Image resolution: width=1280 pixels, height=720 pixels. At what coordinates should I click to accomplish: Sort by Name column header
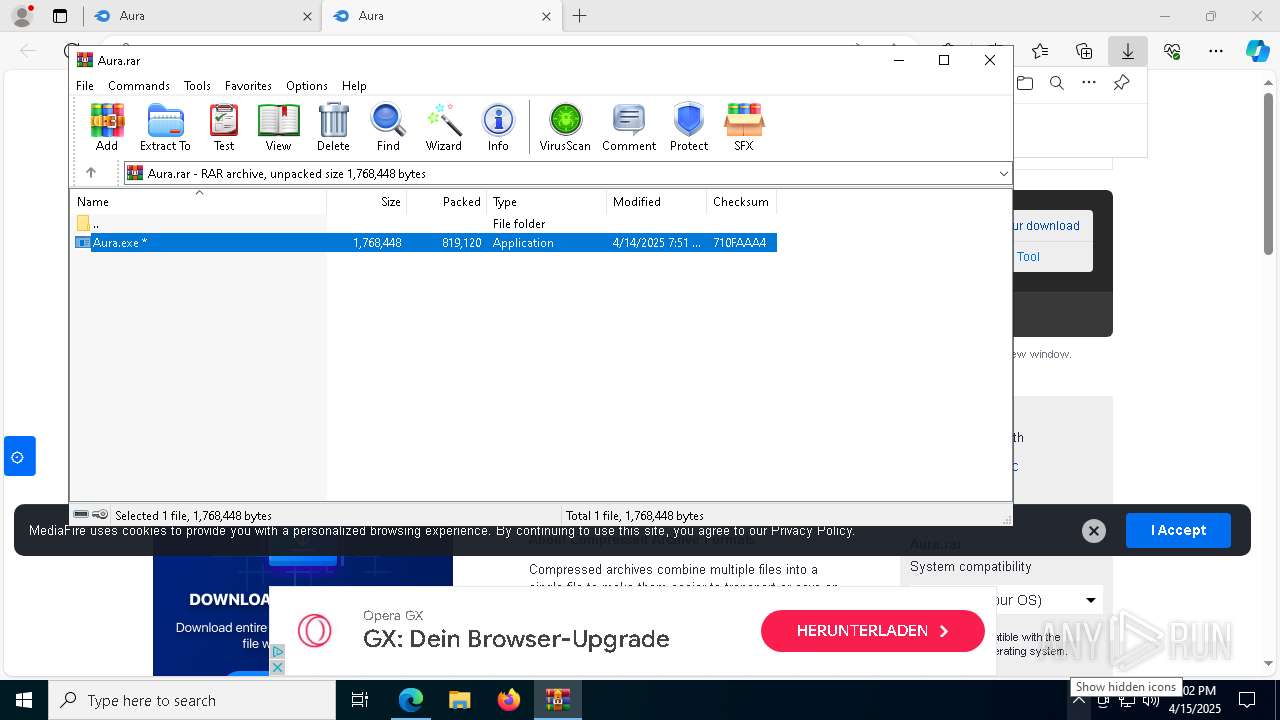tap(198, 202)
